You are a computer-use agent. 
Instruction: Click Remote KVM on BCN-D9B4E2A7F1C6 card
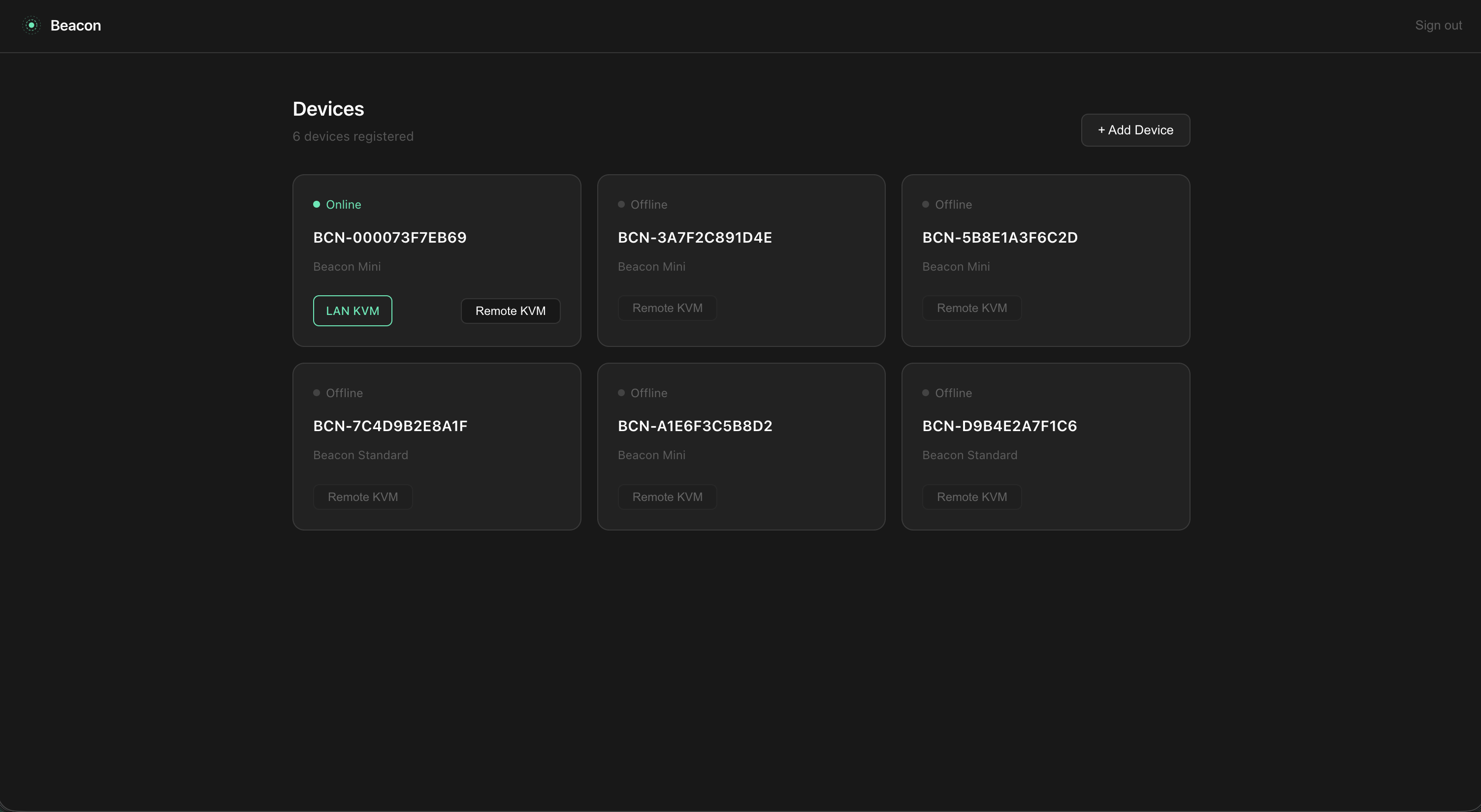(x=971, y=497)
